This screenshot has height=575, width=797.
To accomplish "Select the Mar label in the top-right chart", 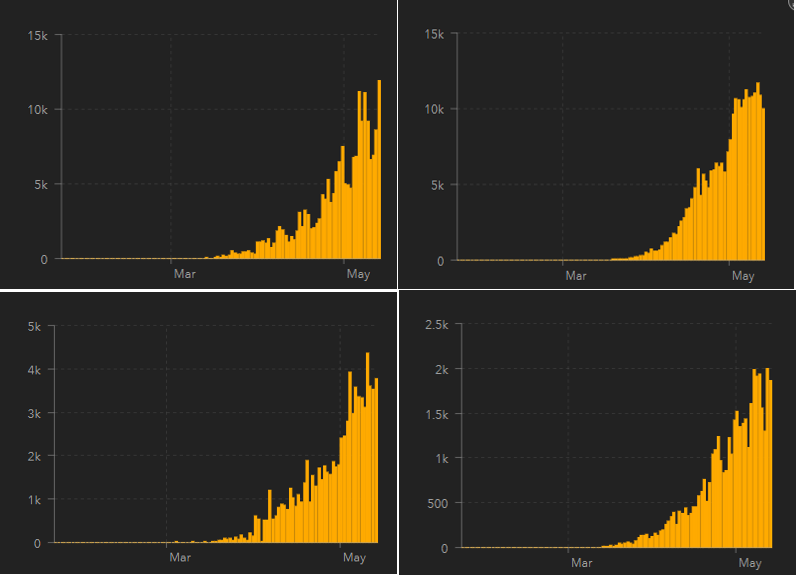I will (575, 275).
